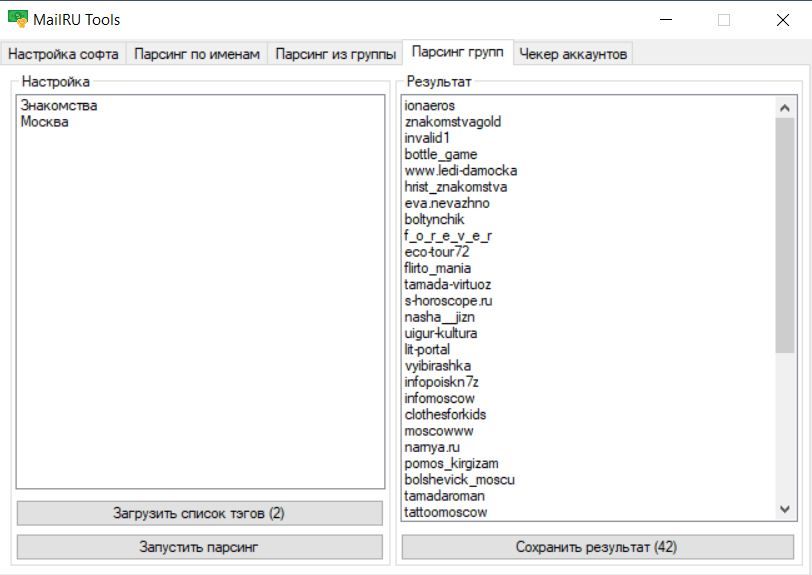Start parsing with Запустить парсинг
Image resolution: width=812 pixels, height=575 pixels.
(199, 547)
